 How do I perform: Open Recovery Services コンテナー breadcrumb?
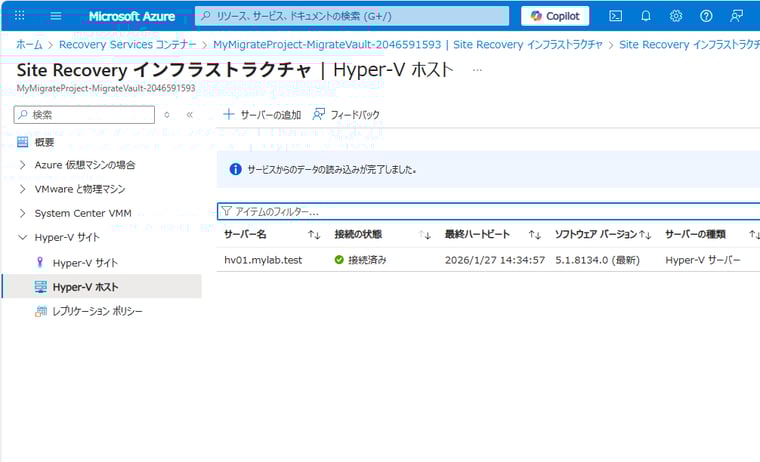click(127, 45)
